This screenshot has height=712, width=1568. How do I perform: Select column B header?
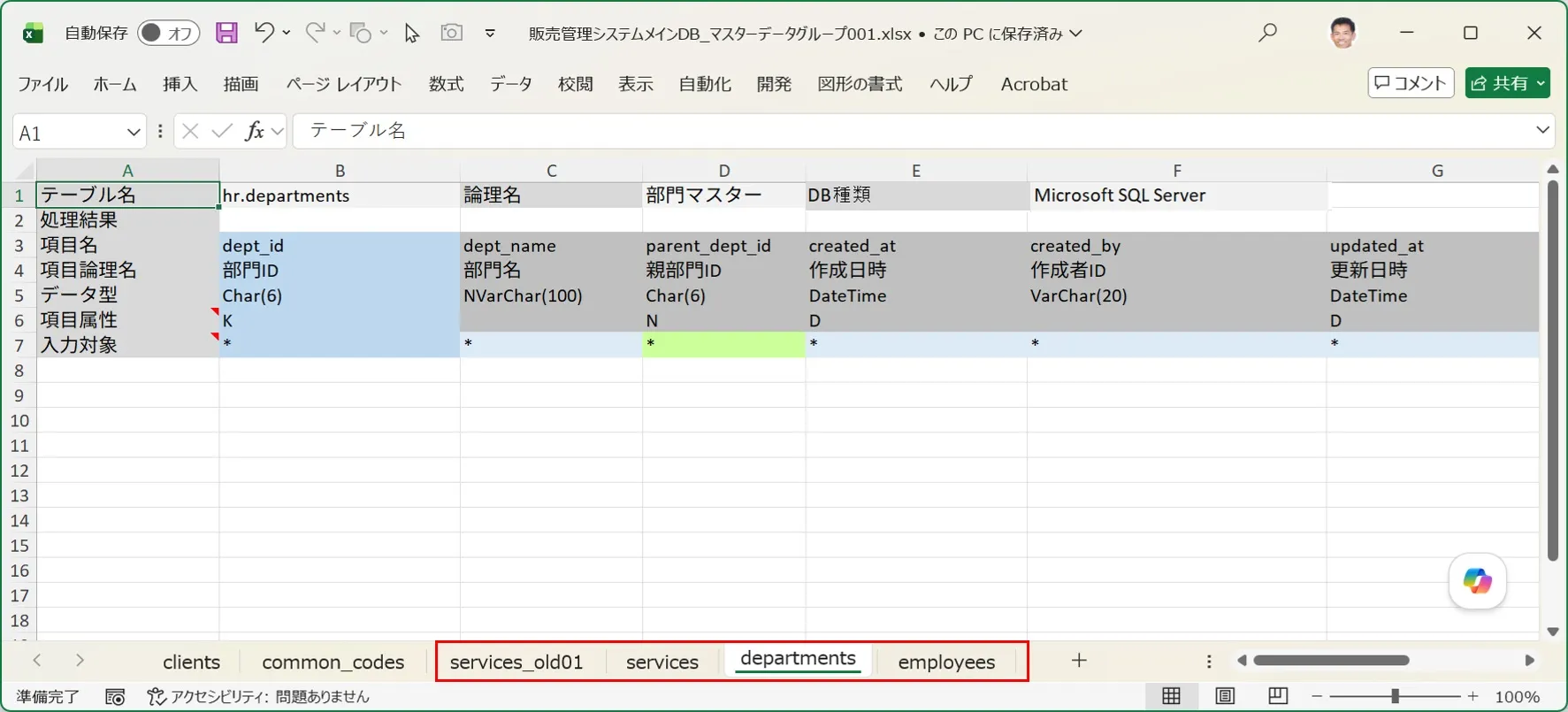(340, 171)
